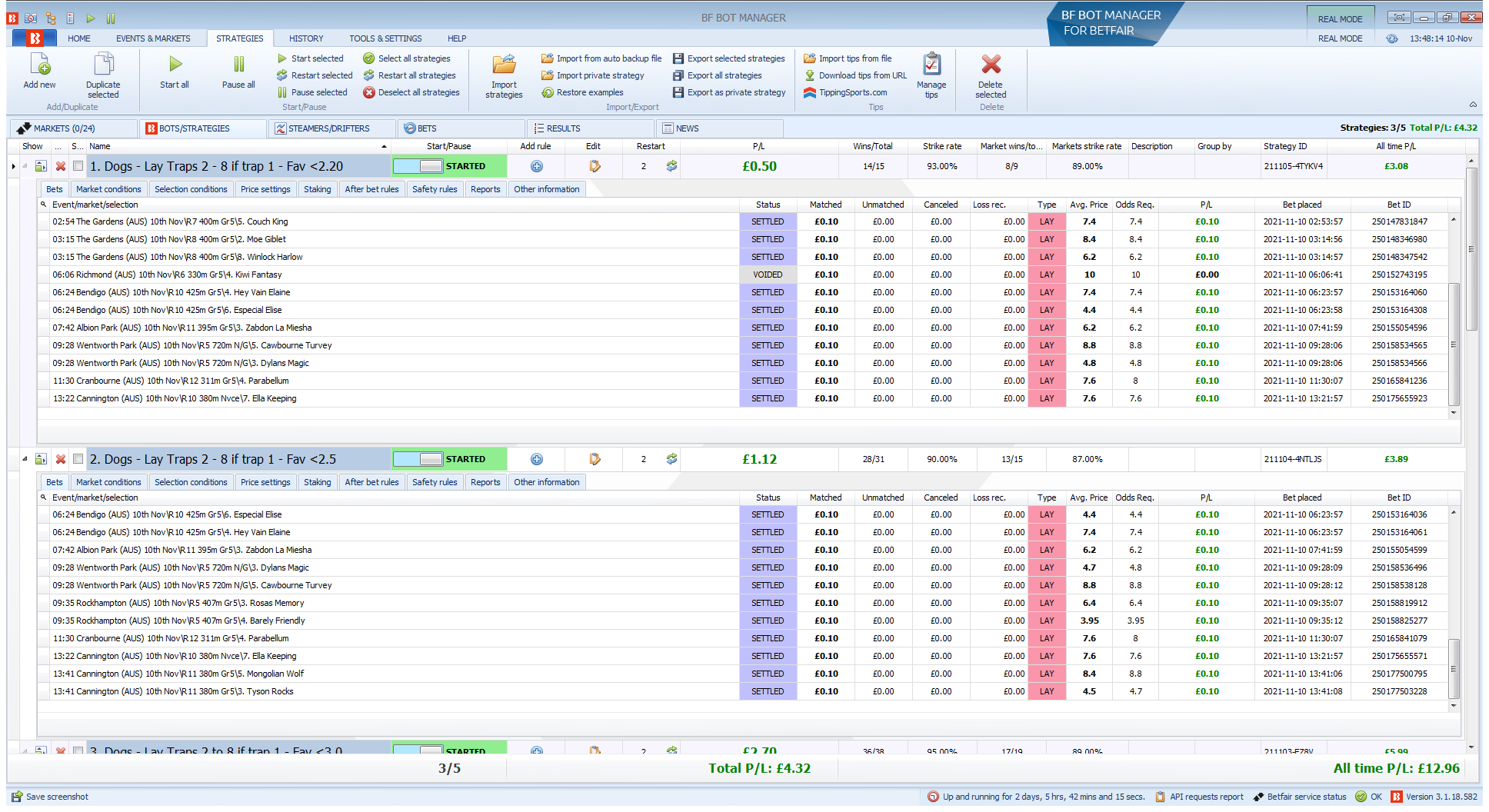Open Safety rules tab in strategy 2
This screenshot has height=812, width=1489.
coord(435,482)
